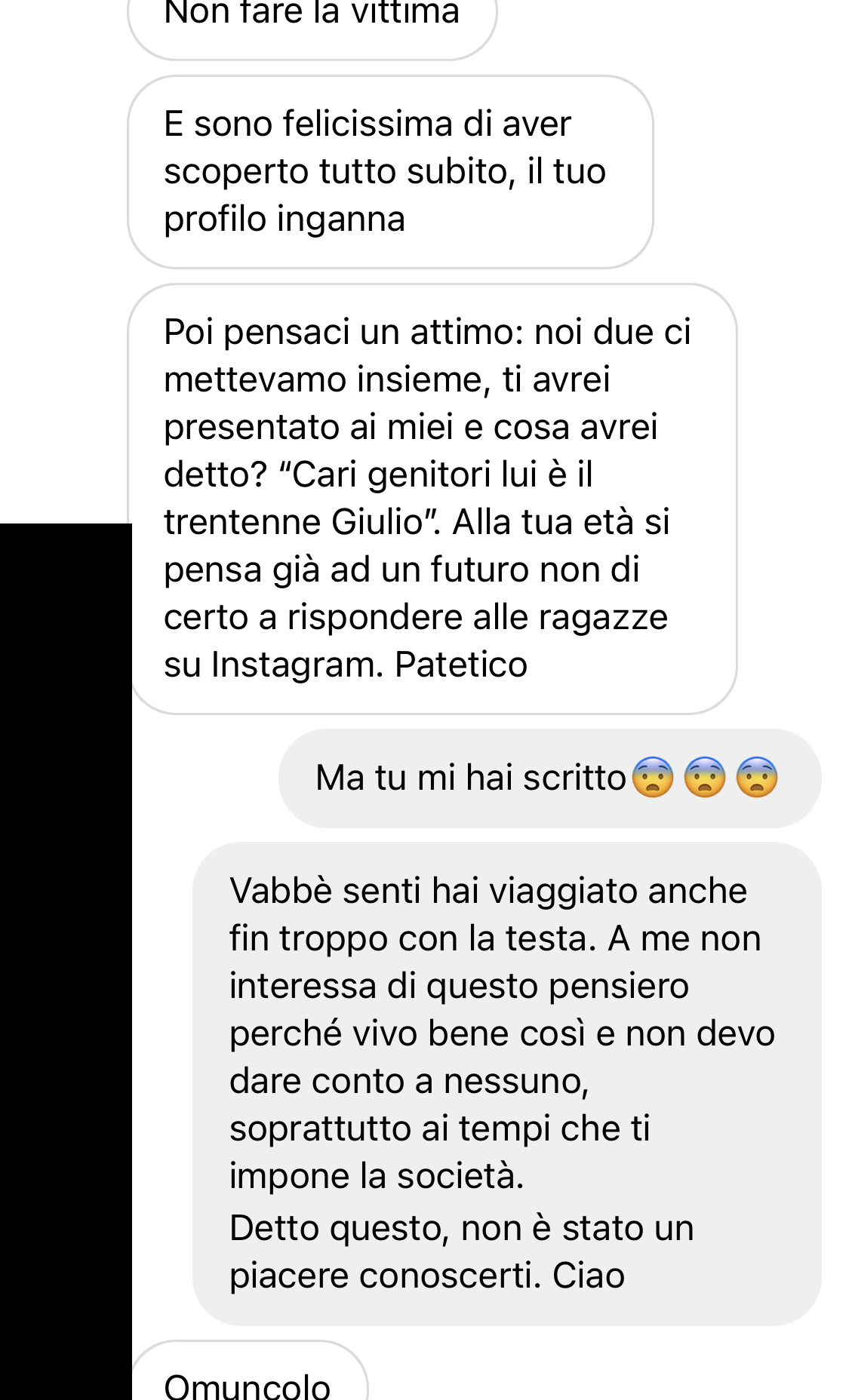Tap the 'Ma tu mi hai scritto' text
Screen dimensions: 849x1400
pyautogui.click(x=471, y=778)
